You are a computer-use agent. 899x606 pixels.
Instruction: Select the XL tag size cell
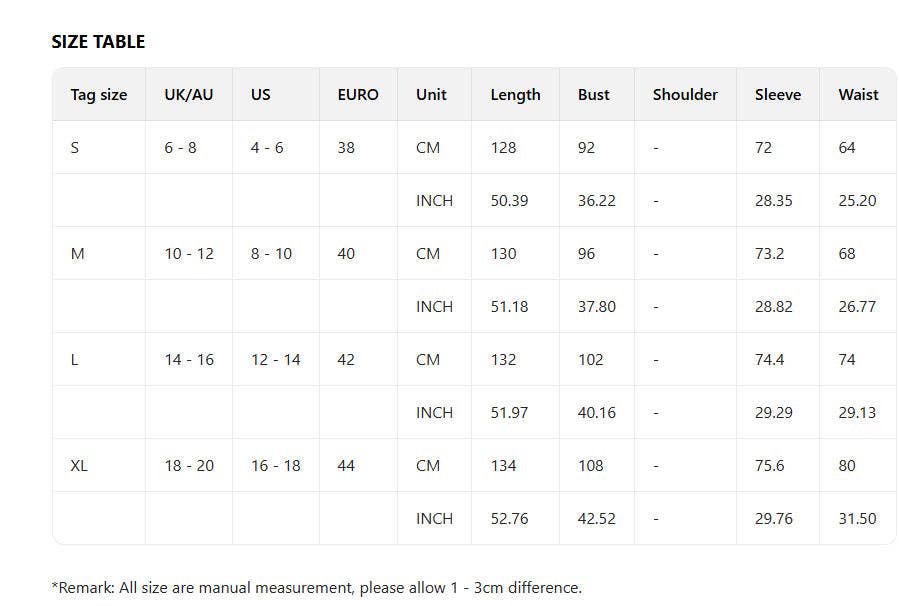79,466
